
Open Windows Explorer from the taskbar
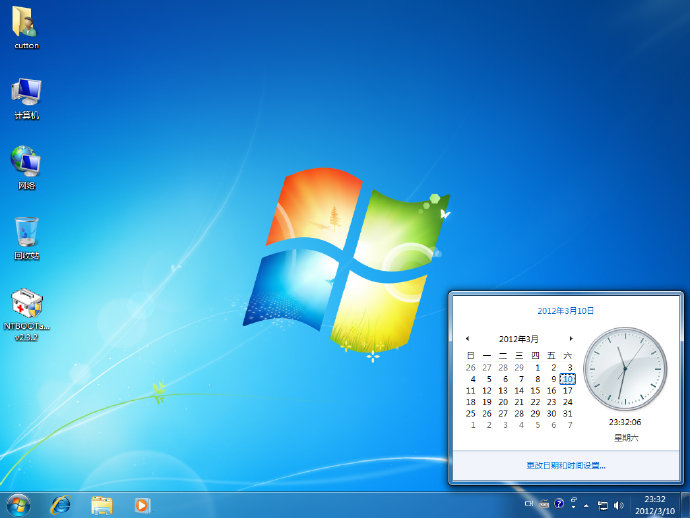pos(102,505)
